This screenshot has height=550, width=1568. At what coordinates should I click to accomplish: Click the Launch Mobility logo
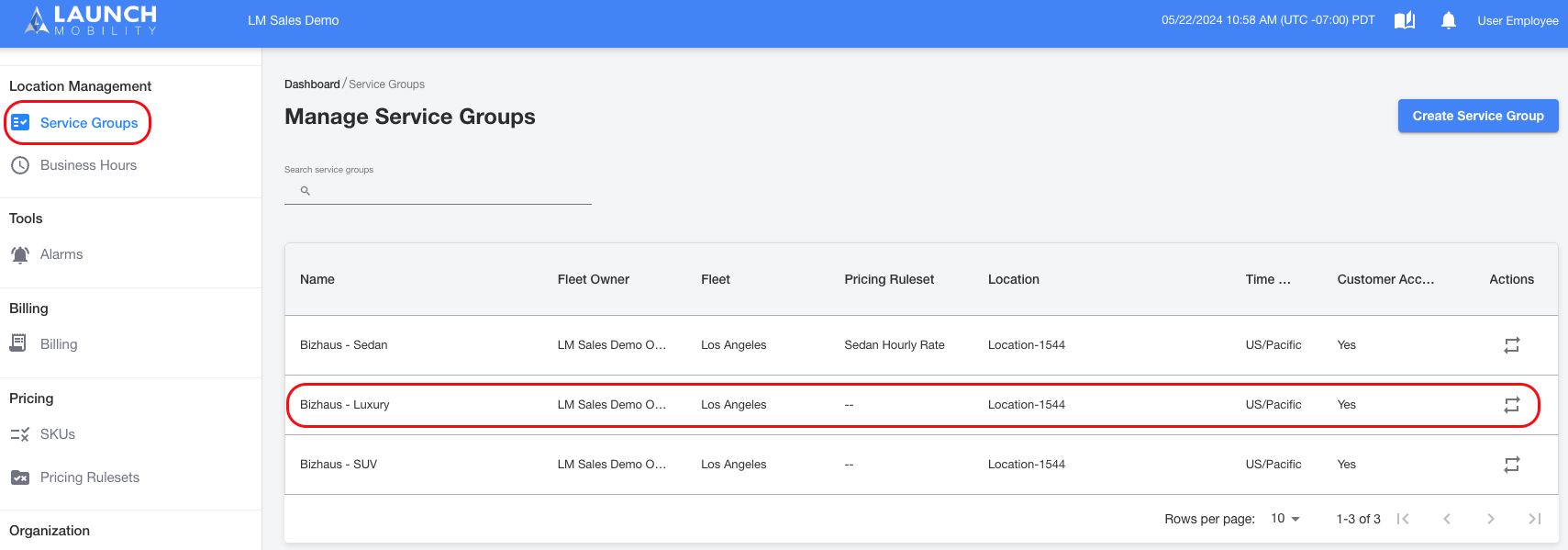91,20
